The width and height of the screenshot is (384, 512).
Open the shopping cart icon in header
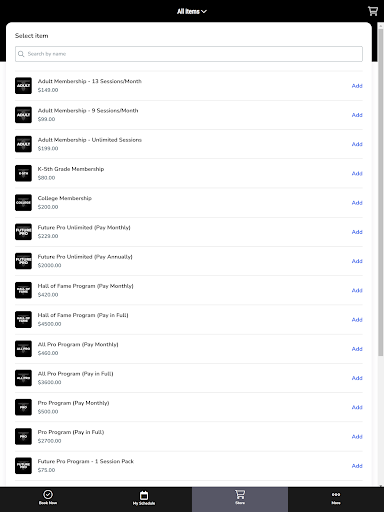373,11
